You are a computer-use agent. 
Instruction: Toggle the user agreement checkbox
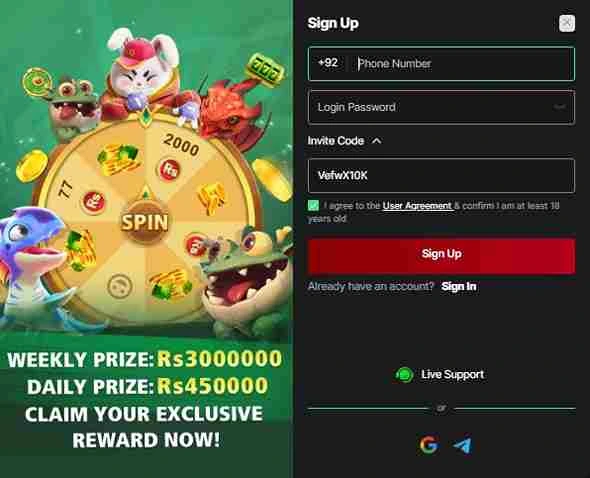pos(313,206)
